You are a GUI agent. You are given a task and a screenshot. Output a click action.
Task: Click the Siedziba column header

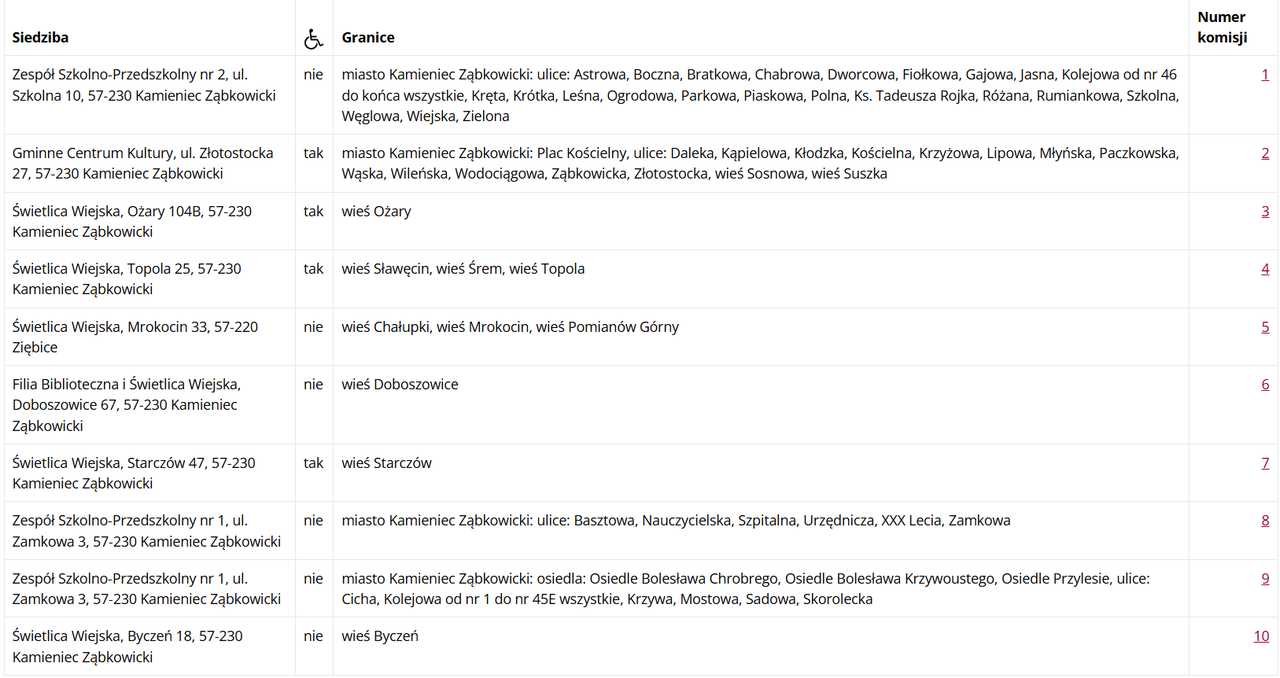[x=41, y=37]
